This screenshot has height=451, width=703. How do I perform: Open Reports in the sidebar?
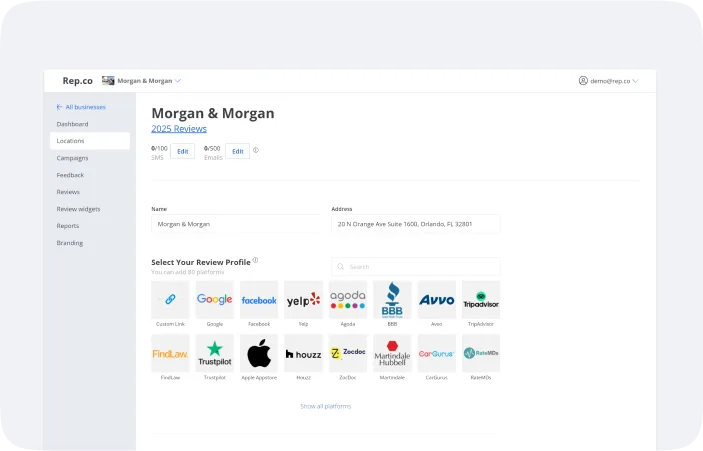click(68, 226)
